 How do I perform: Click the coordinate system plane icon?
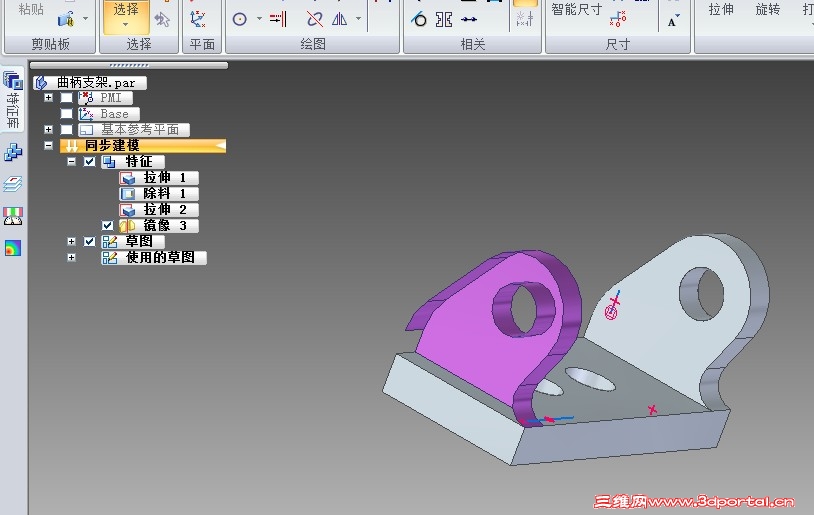(197, 19)
